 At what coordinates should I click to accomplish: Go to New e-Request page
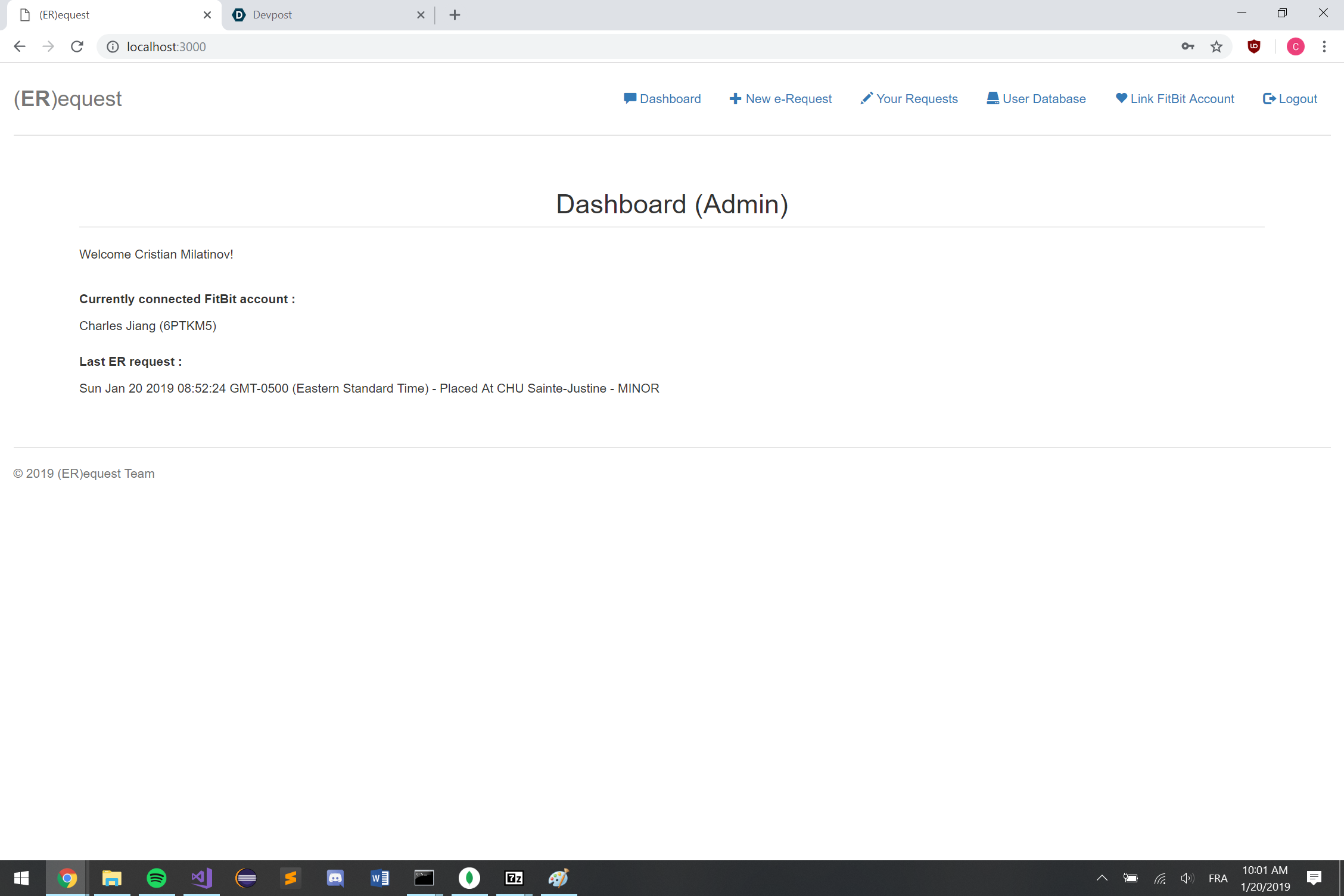[780, 99]
